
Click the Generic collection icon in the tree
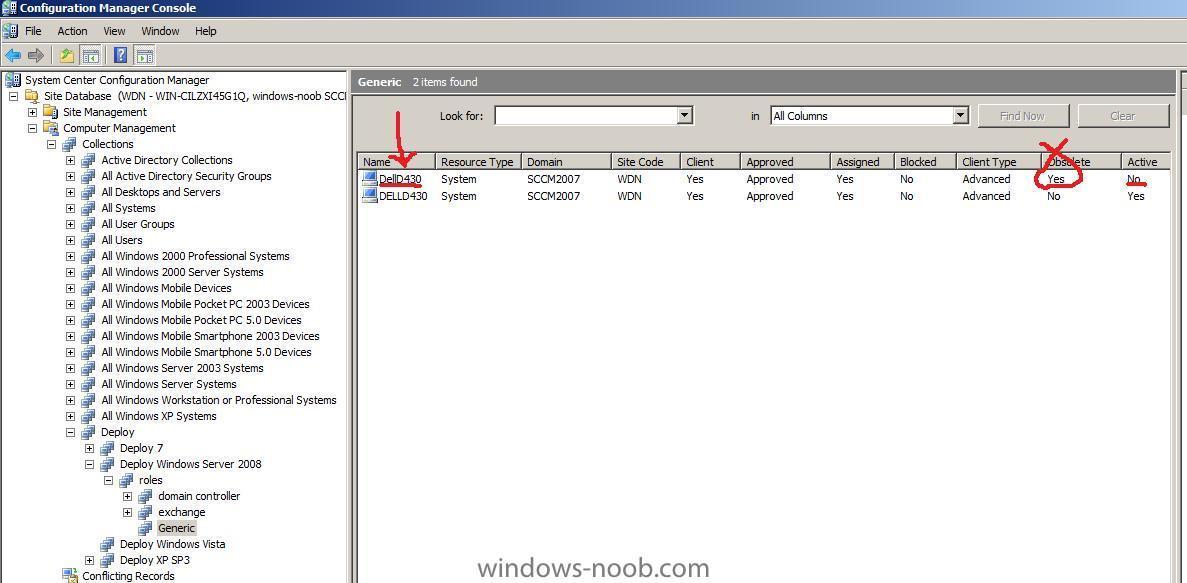click(146, 528)
